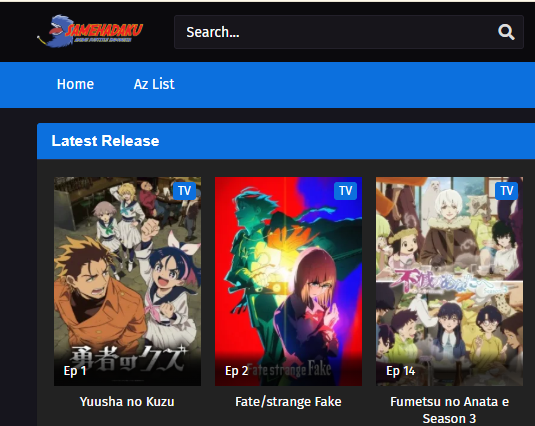Screen dimensions: 535x426
Task: Open the Samehadaku logo homepage
Action: pyautogui.click(x=90, y=31)
